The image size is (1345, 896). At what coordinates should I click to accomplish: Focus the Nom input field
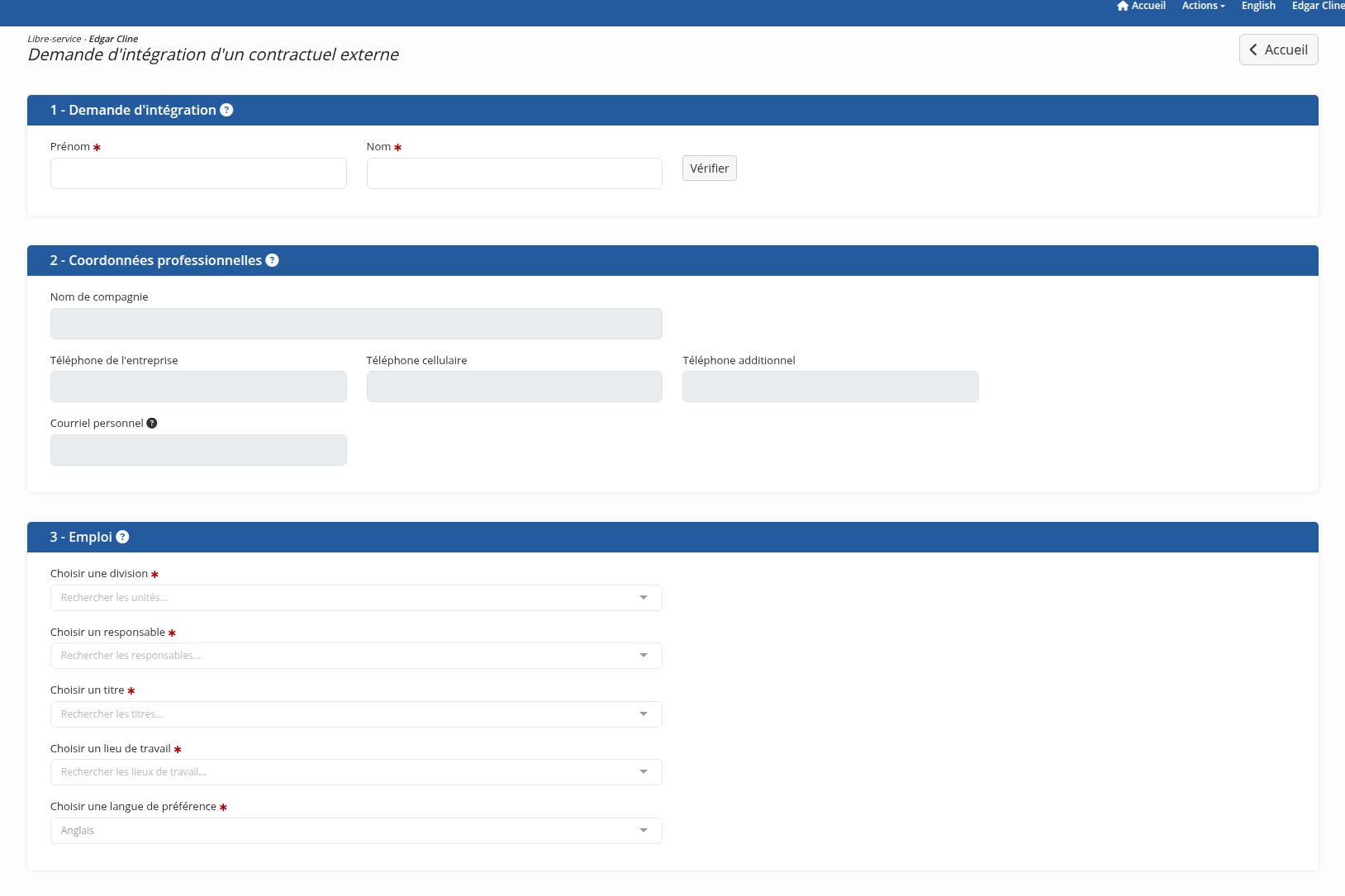(x=514, y=173)
